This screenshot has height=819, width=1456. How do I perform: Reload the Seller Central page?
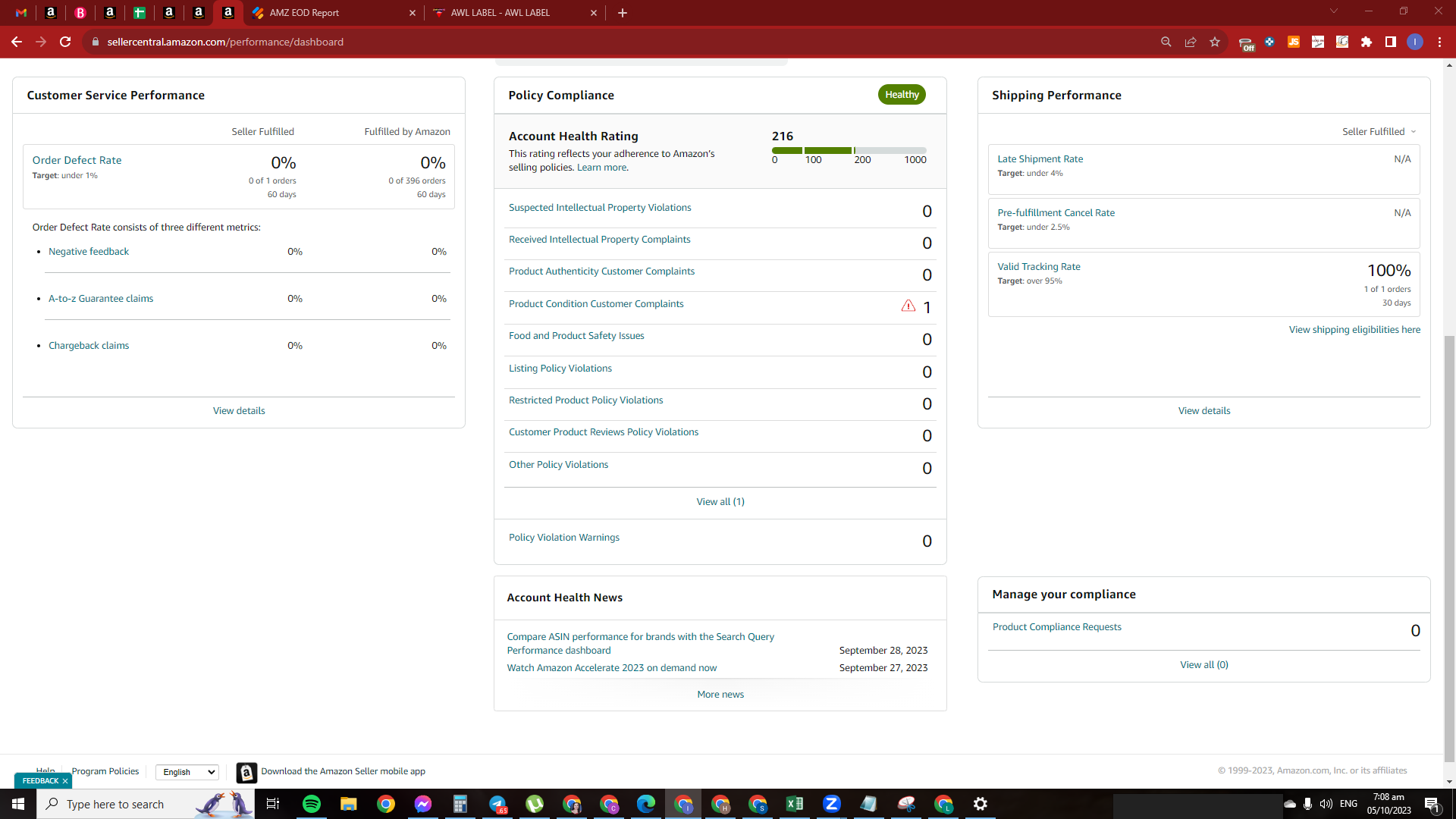pos(65,42)
